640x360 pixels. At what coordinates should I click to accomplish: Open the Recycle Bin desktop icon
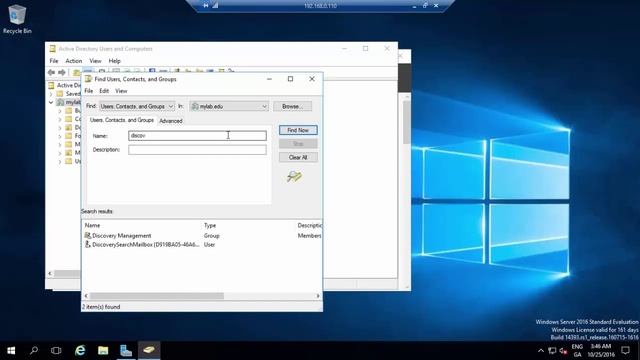tap(17, 18)
